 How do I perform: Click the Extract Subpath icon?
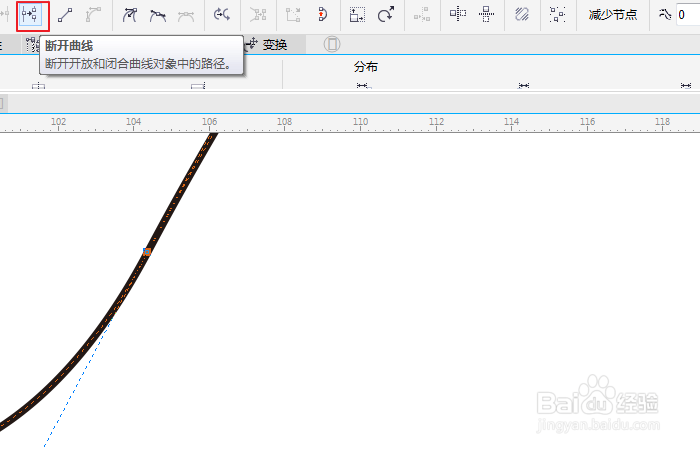293,15
